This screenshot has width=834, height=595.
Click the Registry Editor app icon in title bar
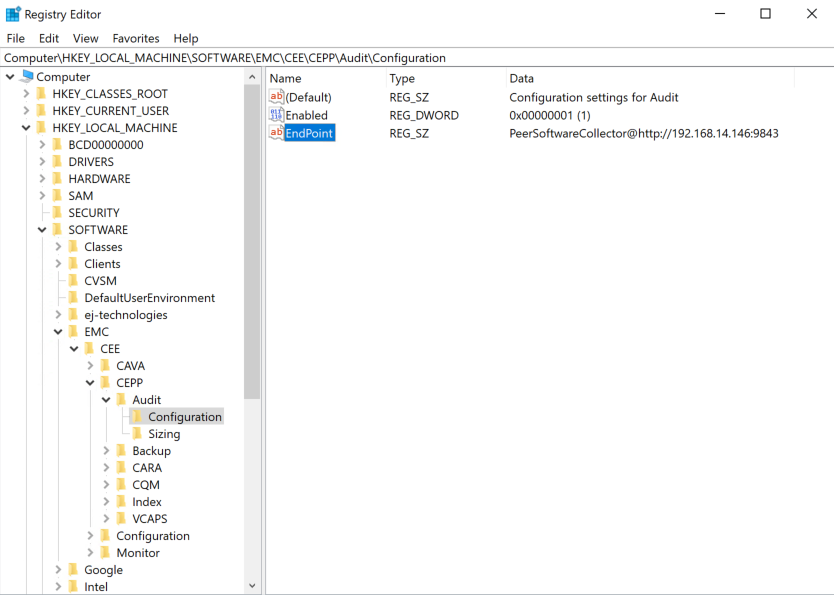(x=13, y=14)
